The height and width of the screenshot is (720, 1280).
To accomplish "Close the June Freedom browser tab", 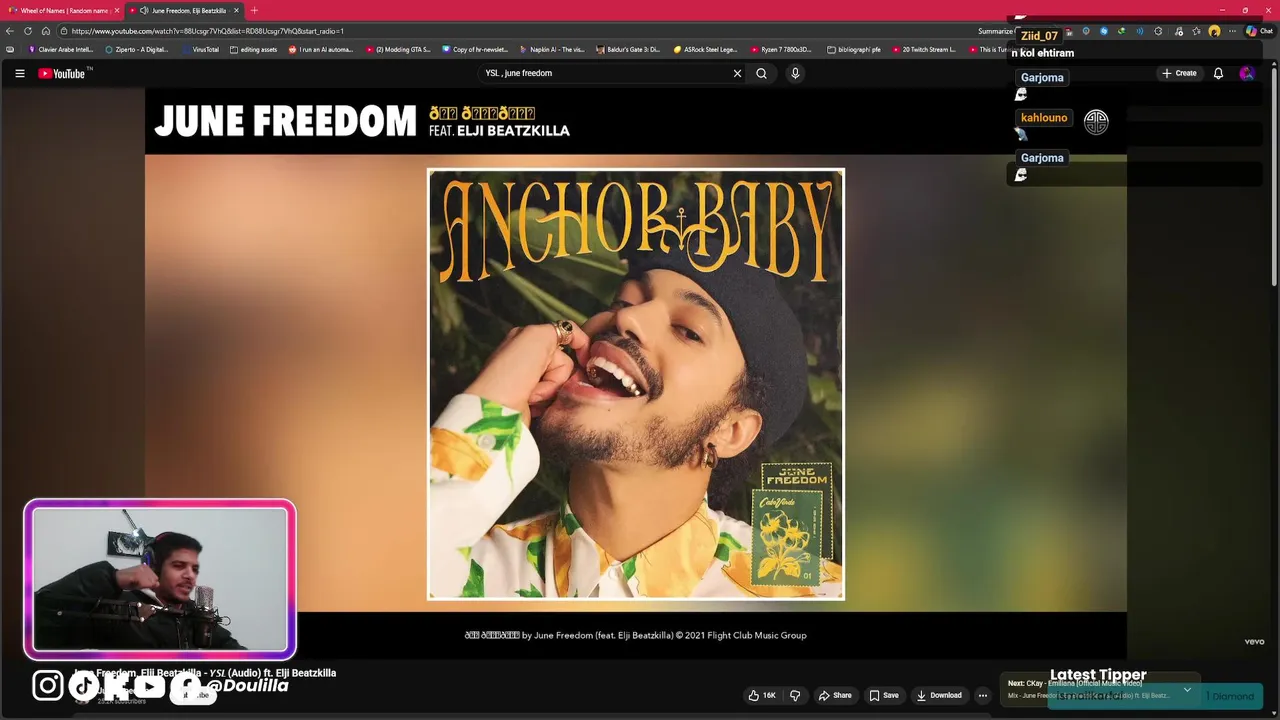I will click(x=236, y=10).
